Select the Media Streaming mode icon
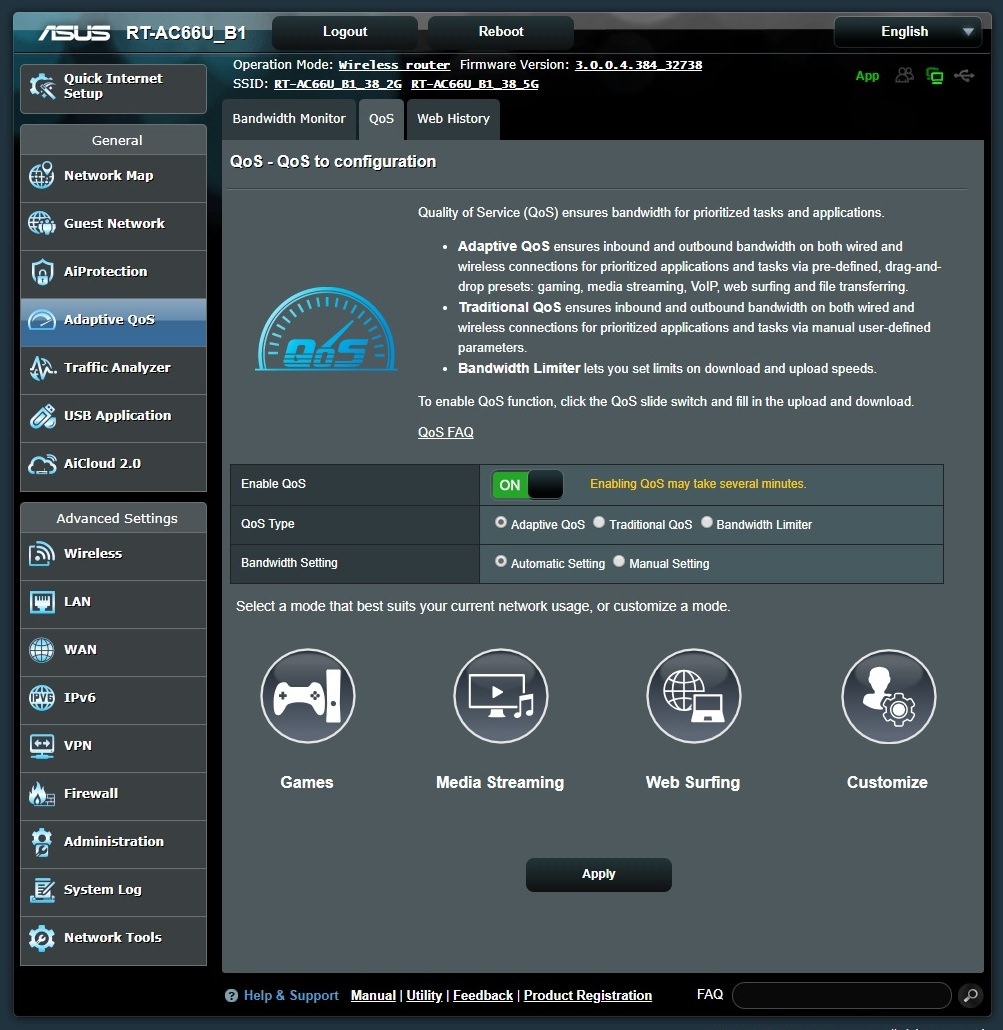The image size is (1003, 1030). pyautogui.click(x=501, y=696)
